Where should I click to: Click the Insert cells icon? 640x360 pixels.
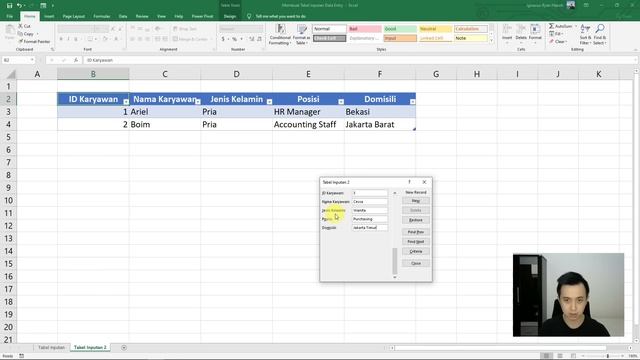coord(507,32)
